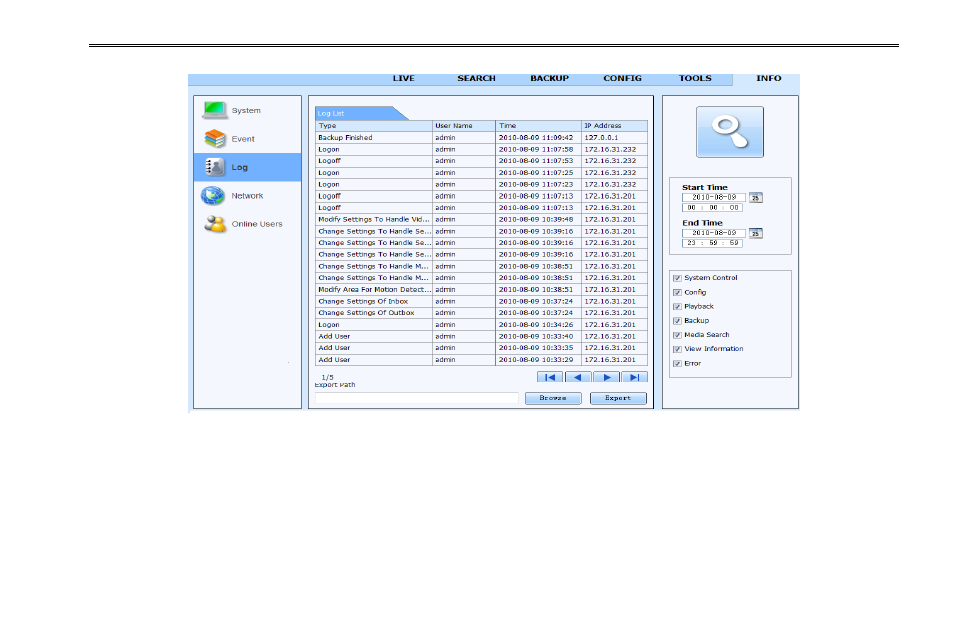Viewport: 955px width, 636px height.
Task: Click the 127.0.0.1 IP address cell
Action: tap(615, 138)
